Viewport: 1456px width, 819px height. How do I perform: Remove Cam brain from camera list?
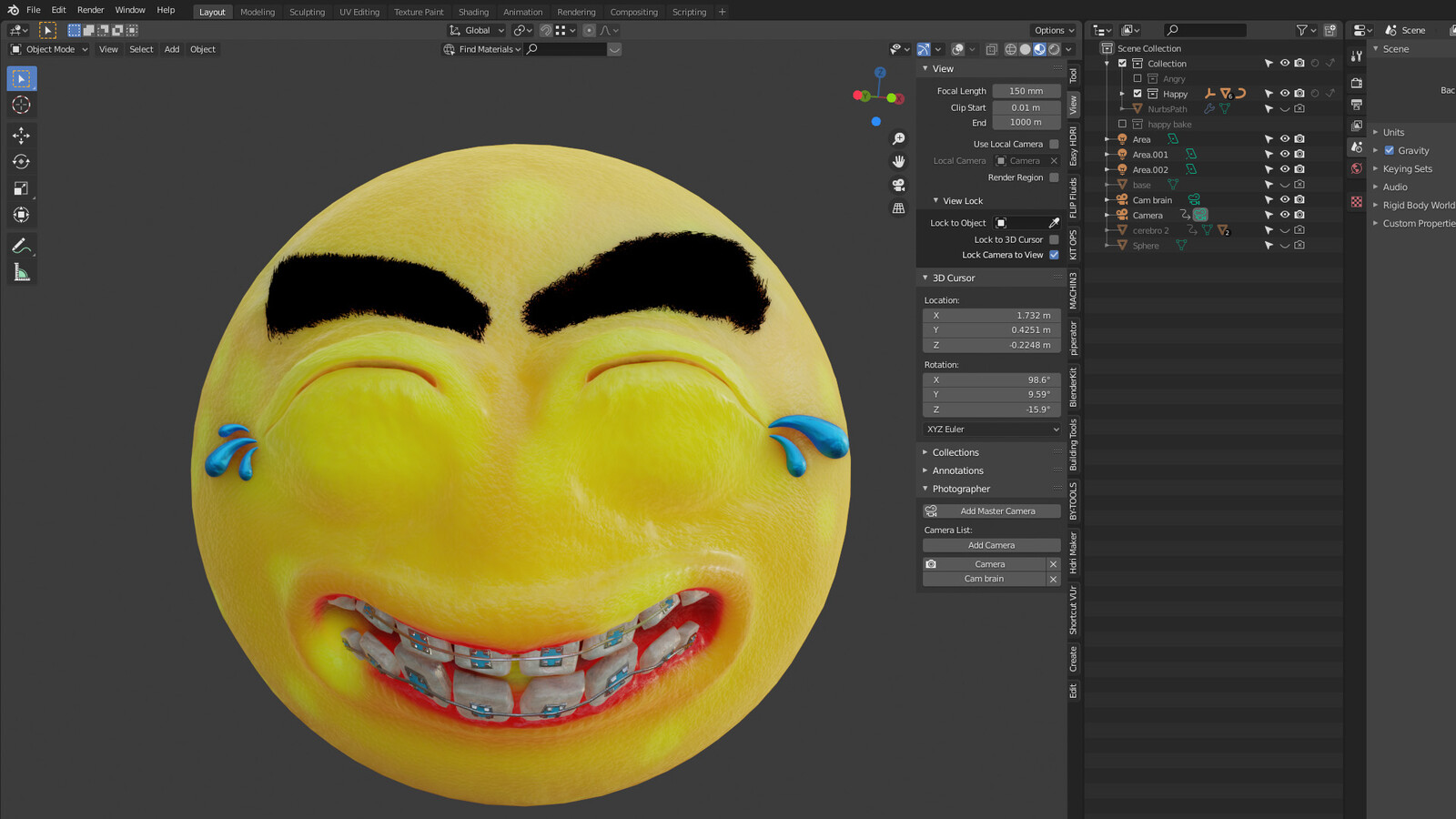(1054, 580)
